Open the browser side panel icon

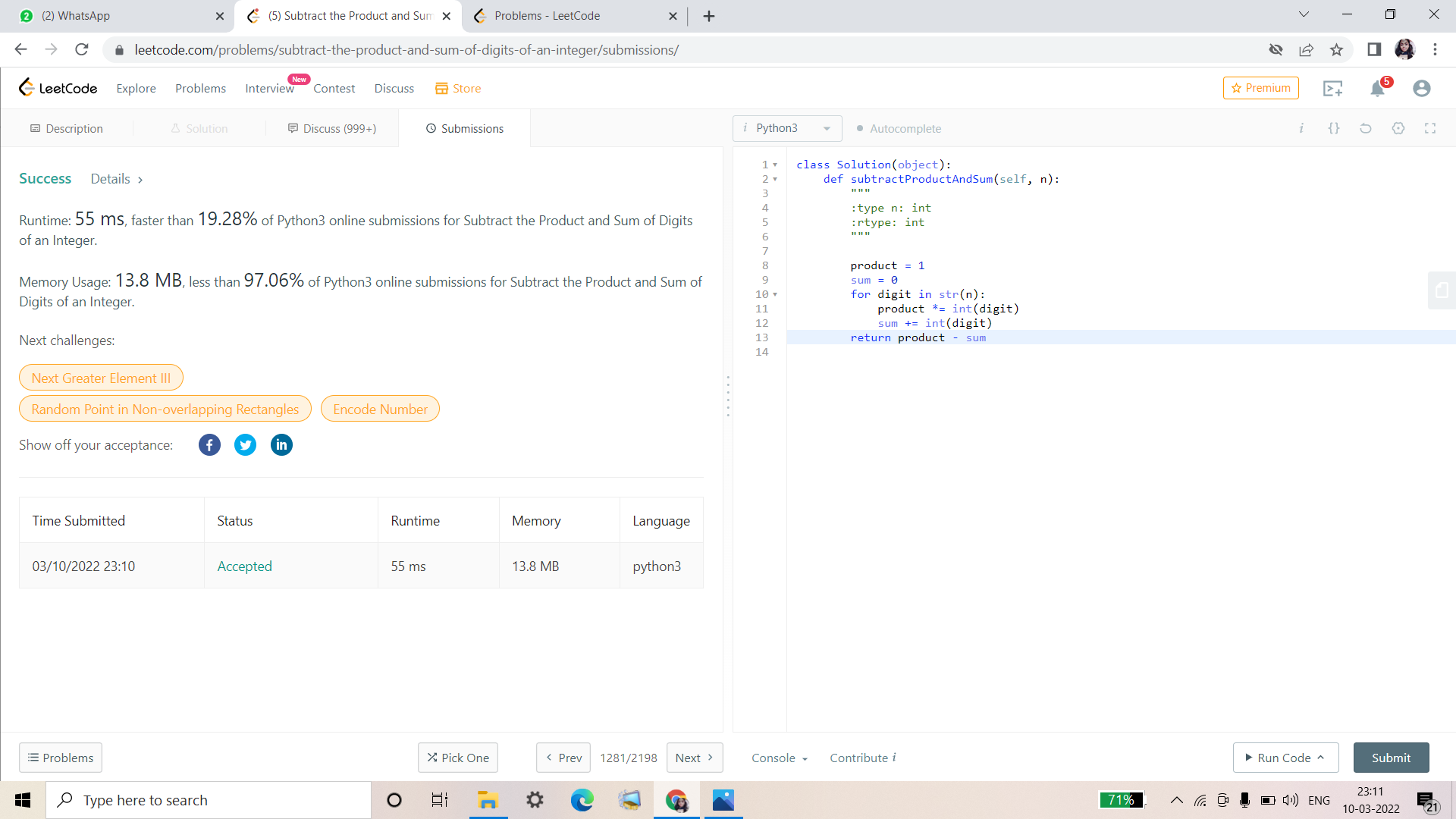point(1373,50)
